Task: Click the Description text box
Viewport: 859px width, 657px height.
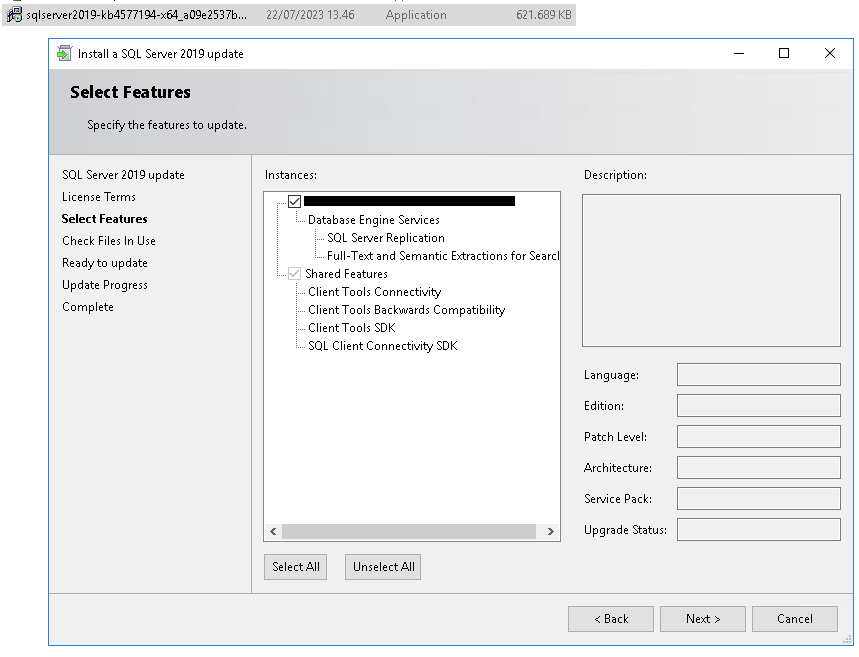Action: [711, 270]
